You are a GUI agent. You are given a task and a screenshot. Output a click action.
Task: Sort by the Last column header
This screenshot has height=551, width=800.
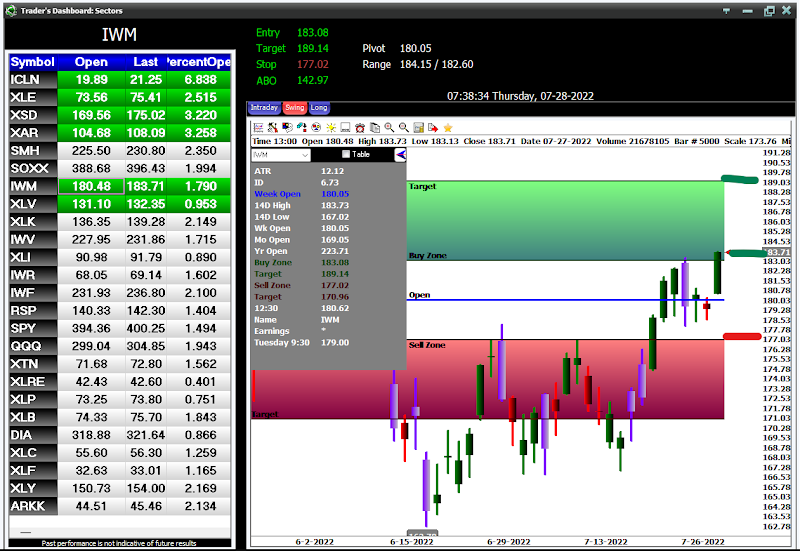click(145, 62)
